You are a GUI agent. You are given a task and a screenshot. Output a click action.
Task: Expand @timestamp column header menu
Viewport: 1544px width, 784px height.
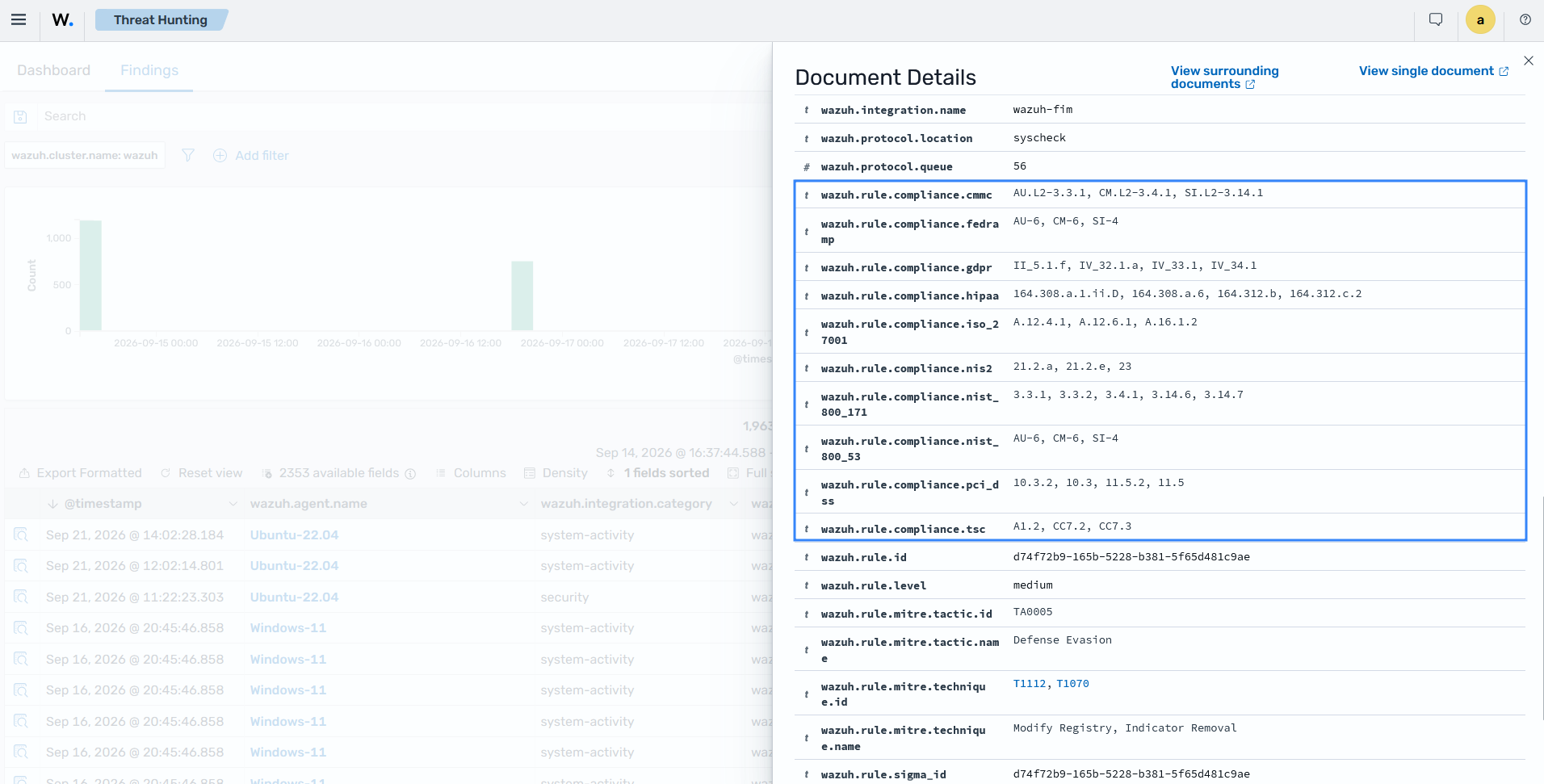click(233, 504)
